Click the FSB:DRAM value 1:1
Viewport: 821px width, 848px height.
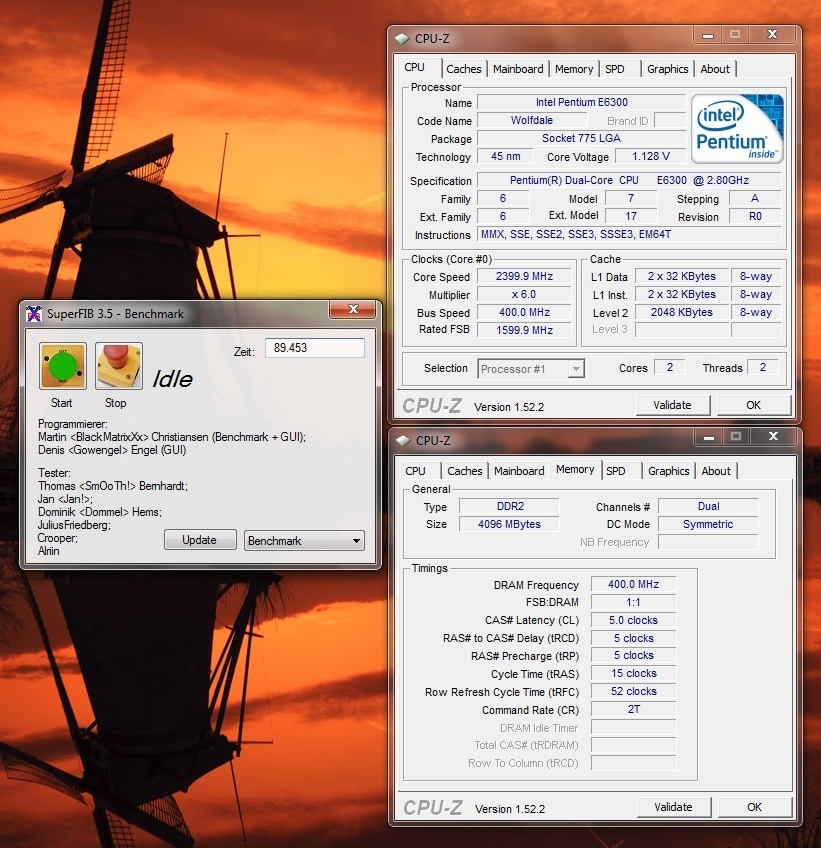coord(633,602)
